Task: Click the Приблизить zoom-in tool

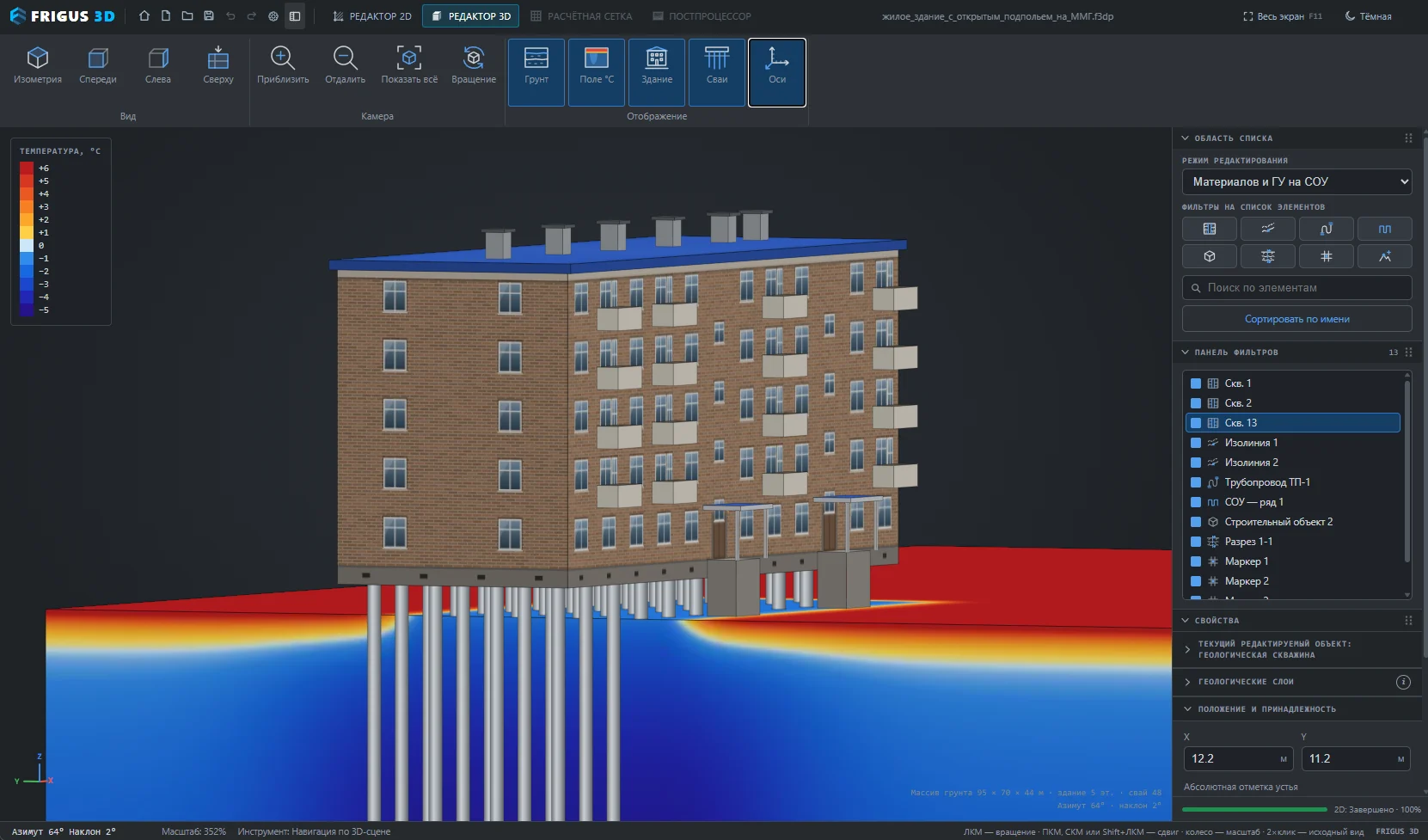Action: point(283,65)
